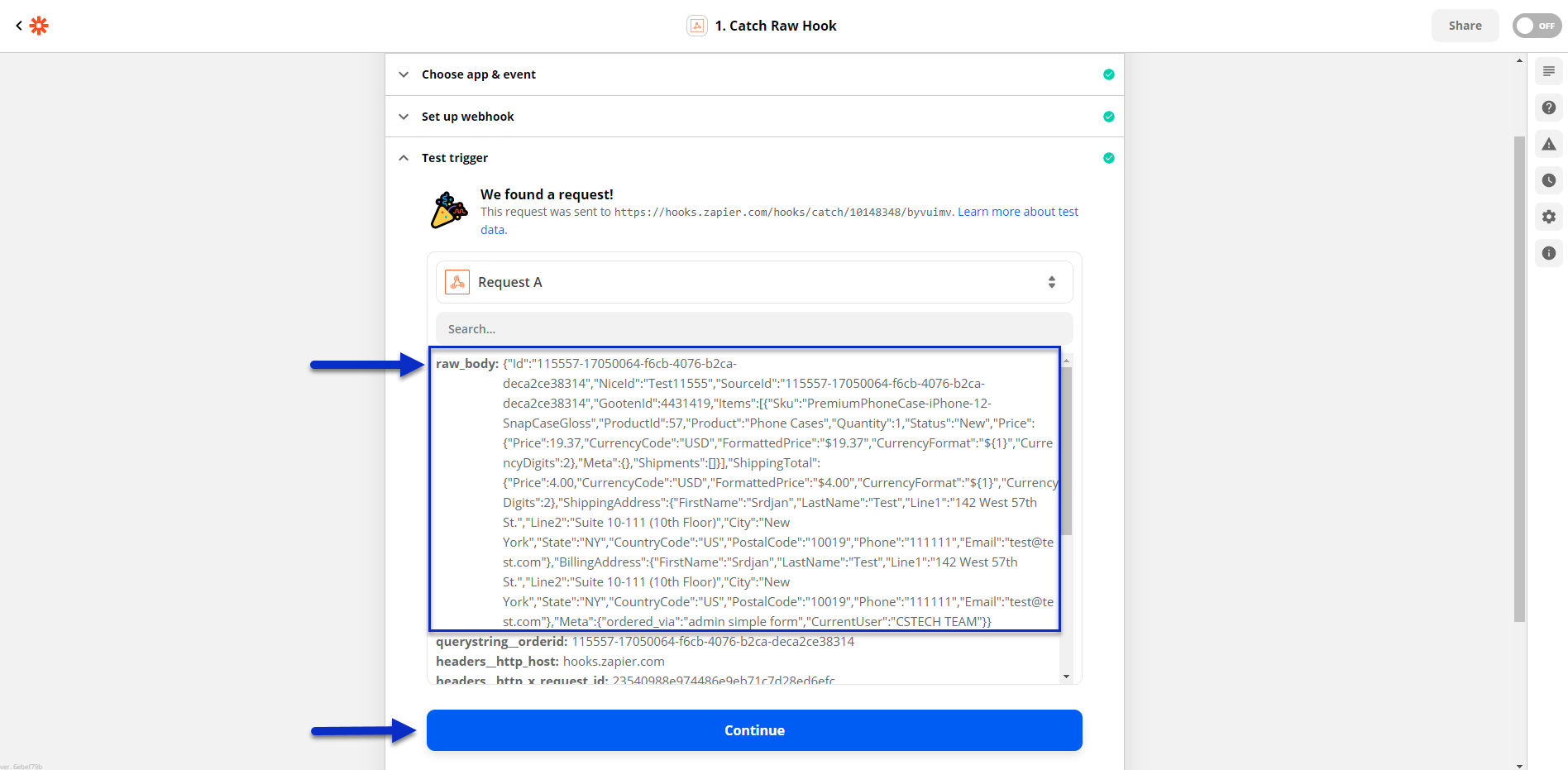Viewport: 1568px width, 770px height.
Task: Click the Share button
Action: [1465, 26]
